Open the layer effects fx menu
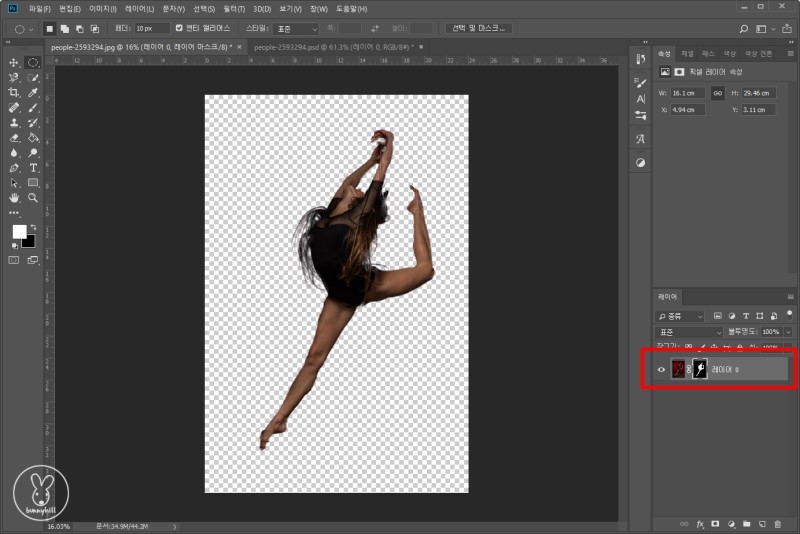Image resolution: width=800 pixels, height=534 pixels. 700,523
